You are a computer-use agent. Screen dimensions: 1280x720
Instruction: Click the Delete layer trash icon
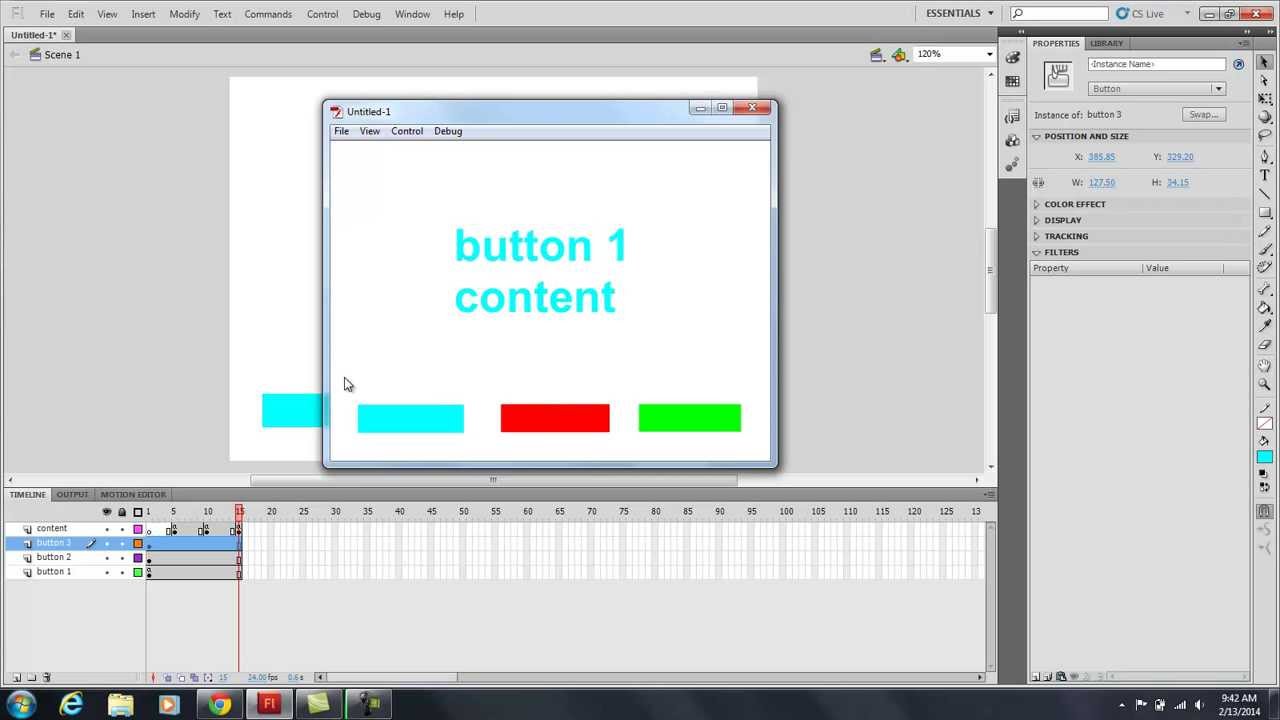[46, 678]
